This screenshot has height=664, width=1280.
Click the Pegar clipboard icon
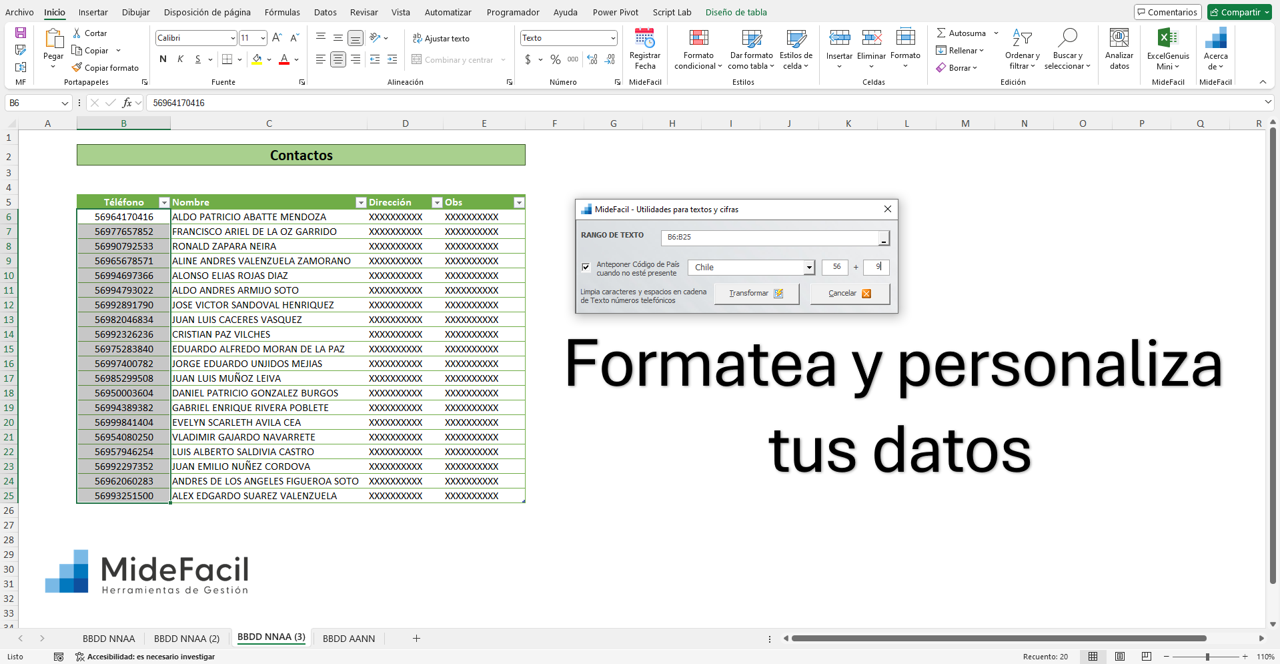[x=53, y=38]
